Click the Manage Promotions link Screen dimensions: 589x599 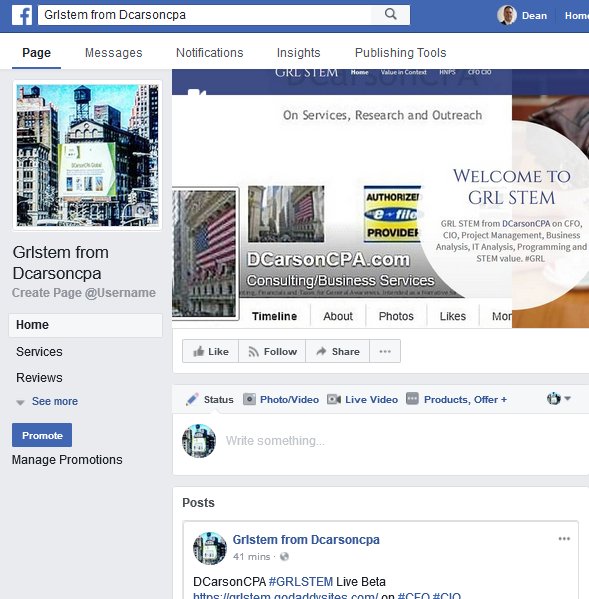(x=67, y=460)
